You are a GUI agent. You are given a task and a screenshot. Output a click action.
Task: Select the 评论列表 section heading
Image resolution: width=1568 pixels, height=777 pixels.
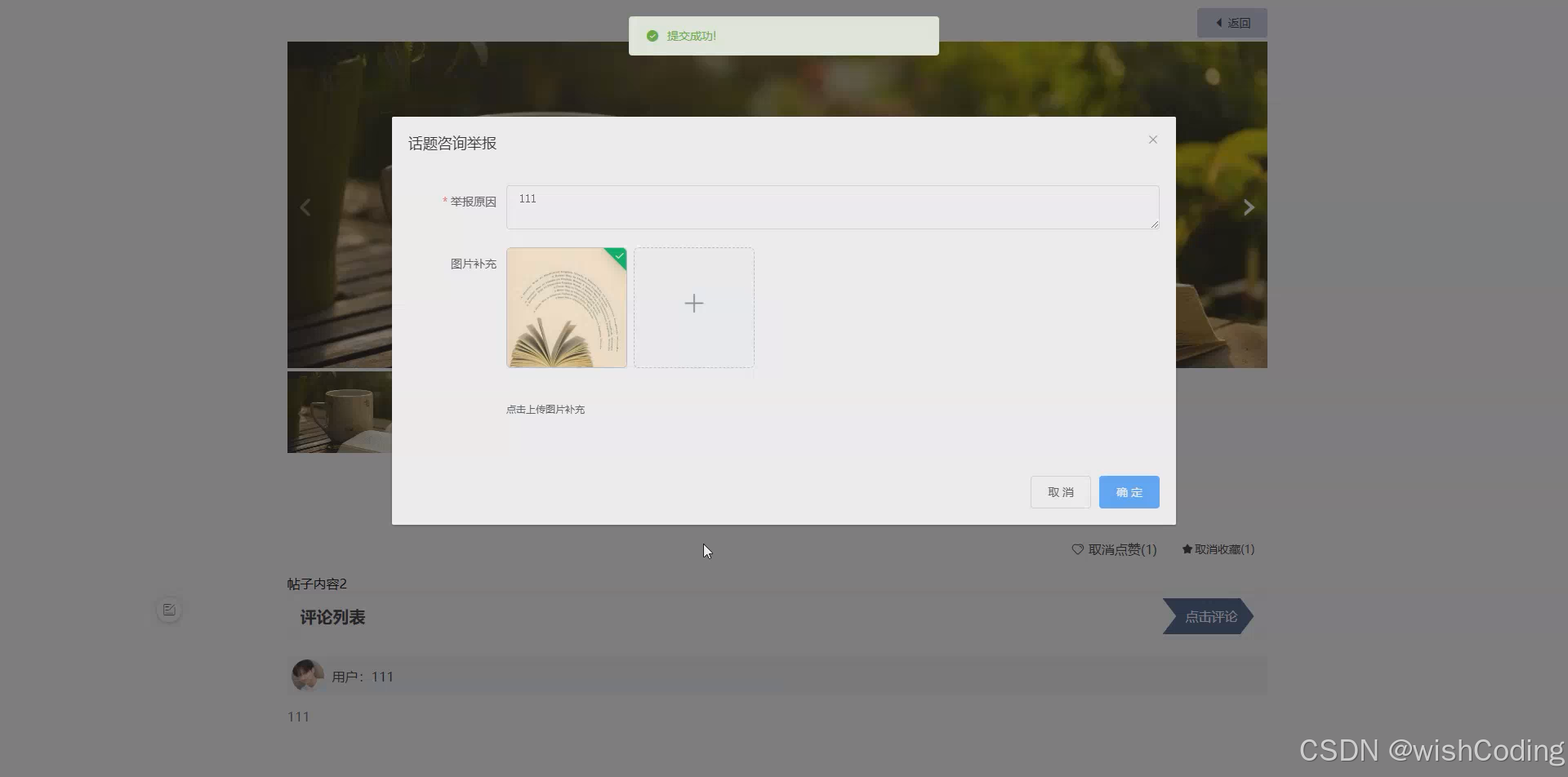coord(332,617)
